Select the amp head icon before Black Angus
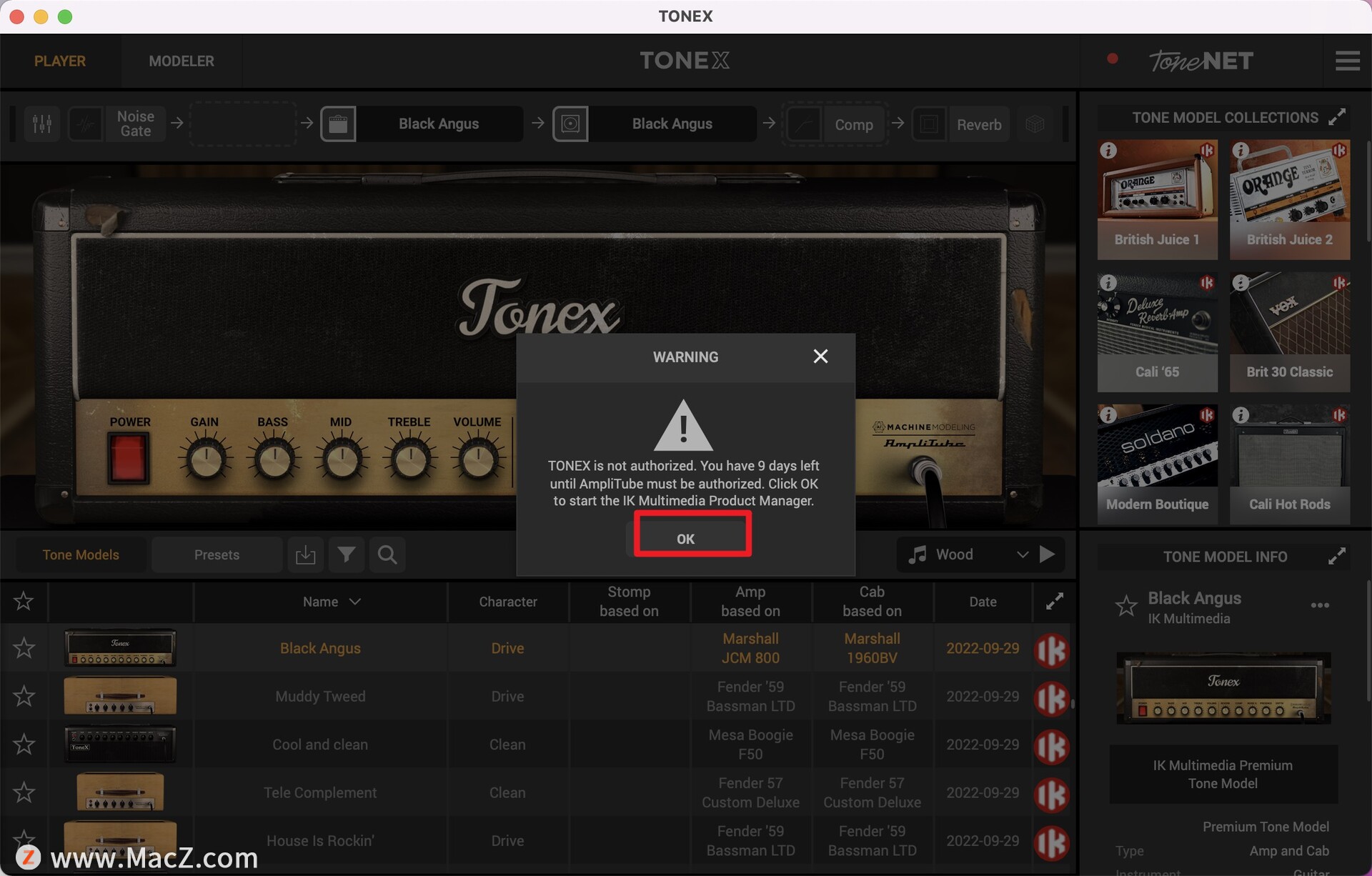 pos(338,124)
